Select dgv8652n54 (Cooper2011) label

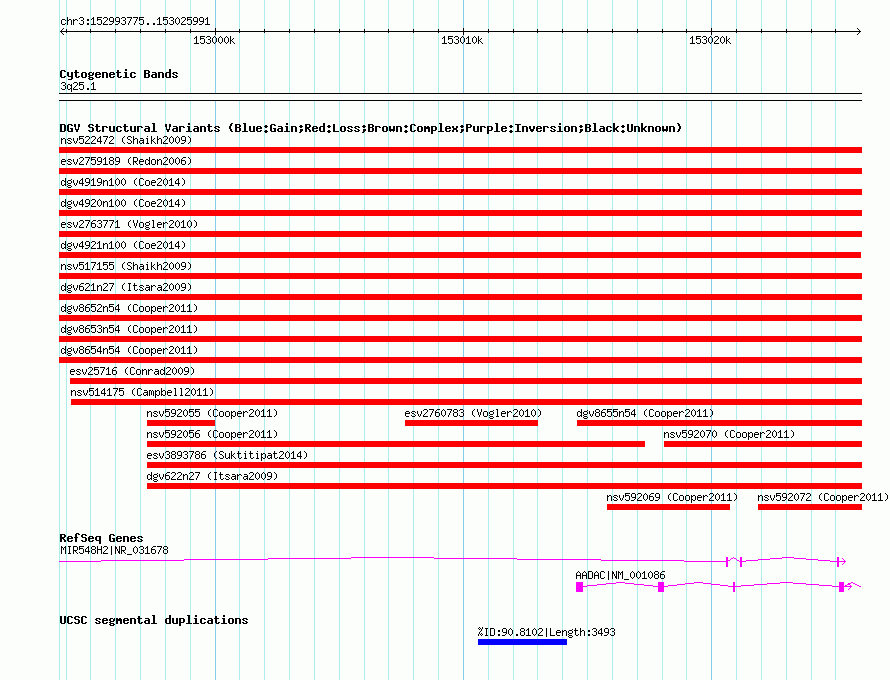(129, 308)
